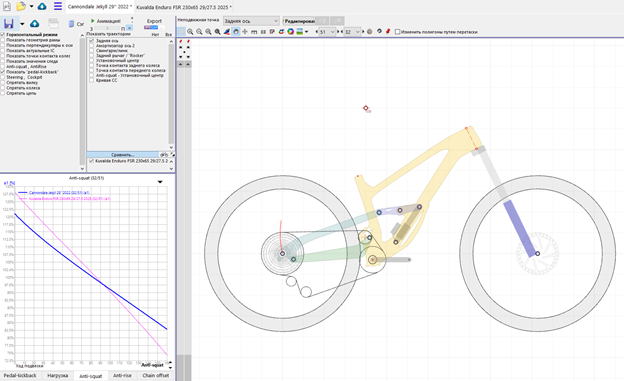Click the cloud upload icon beside save
The width and height of the screenshot is (624, 381).
(x=35, y=24)
